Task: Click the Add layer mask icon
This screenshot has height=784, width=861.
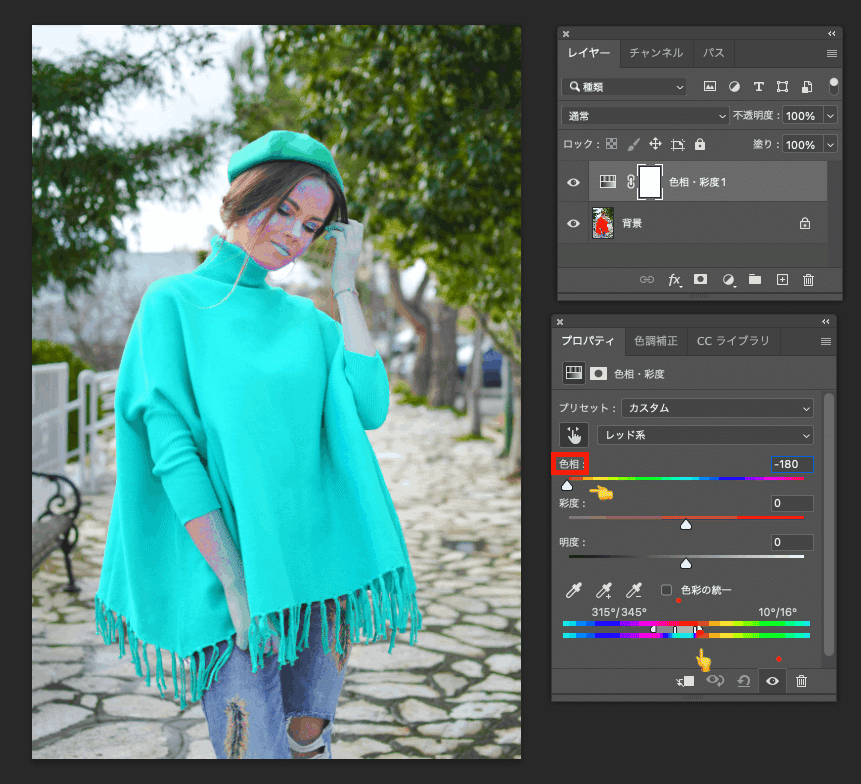Action: tap(700, 280)
